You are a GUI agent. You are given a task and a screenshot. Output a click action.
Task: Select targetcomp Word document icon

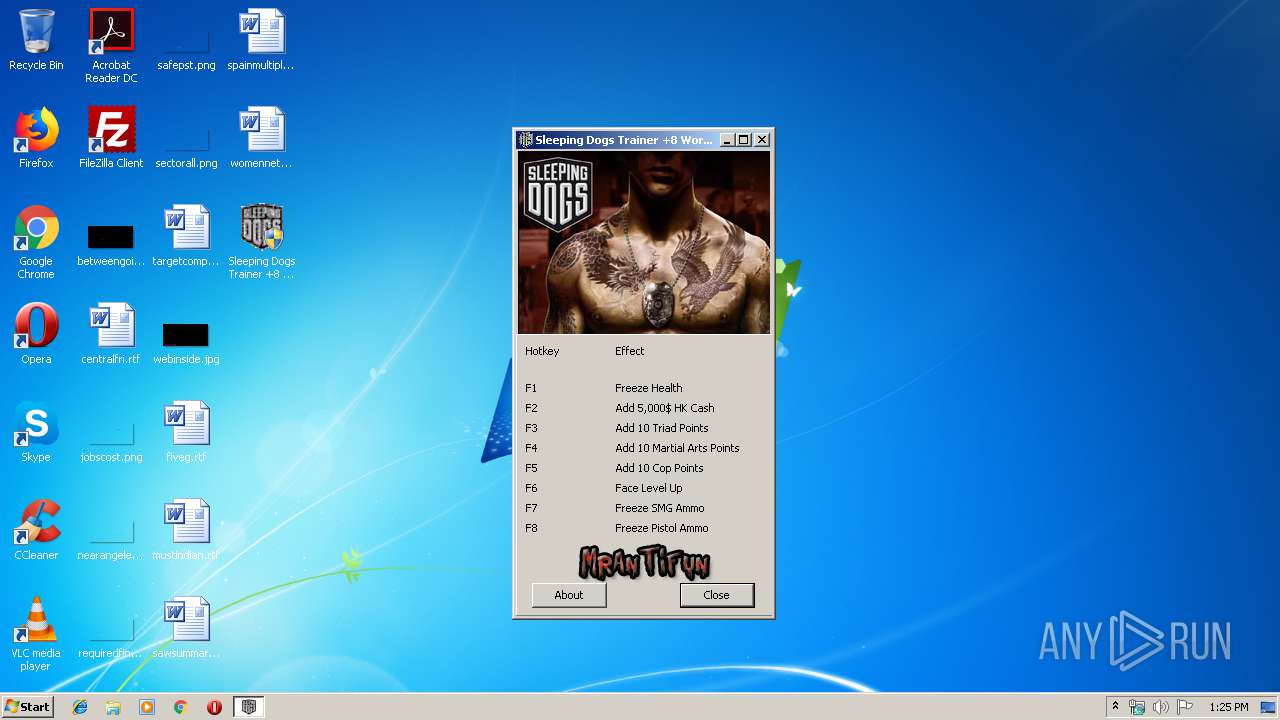click(186, 236)
